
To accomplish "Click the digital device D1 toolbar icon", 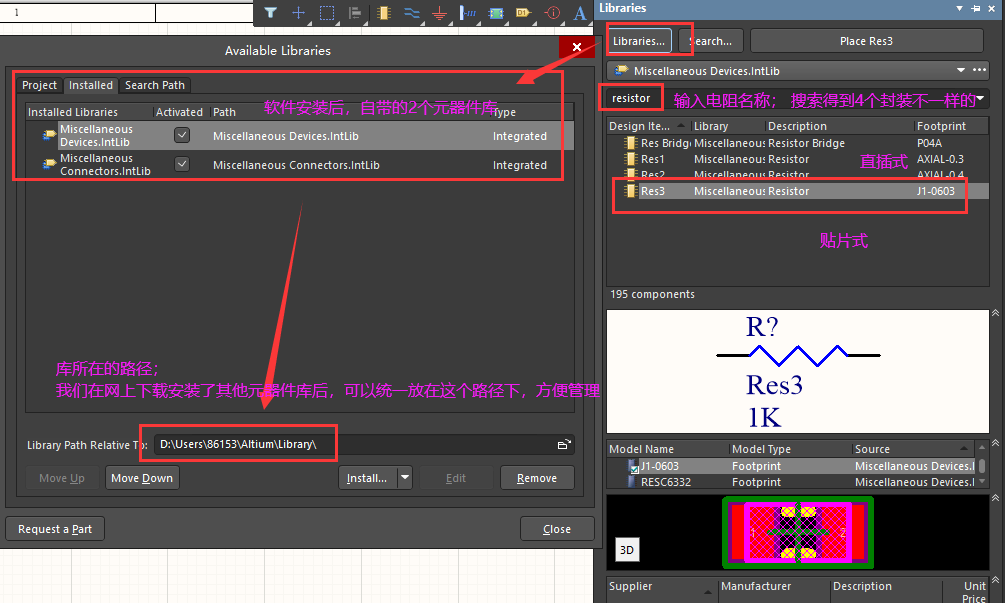I will point(523,14).
